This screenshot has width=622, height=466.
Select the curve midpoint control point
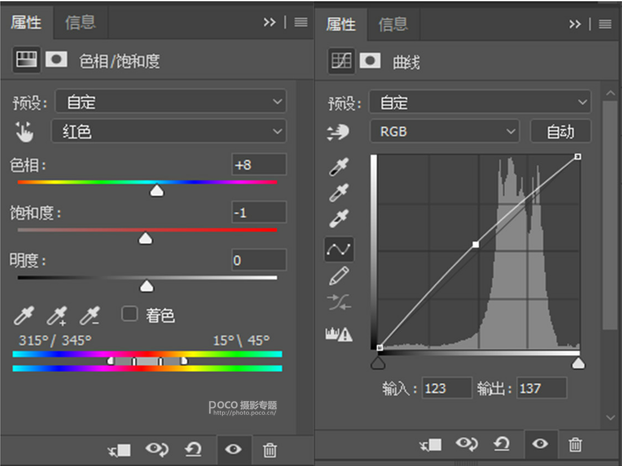pyautogui.click(x=476, y=245)
